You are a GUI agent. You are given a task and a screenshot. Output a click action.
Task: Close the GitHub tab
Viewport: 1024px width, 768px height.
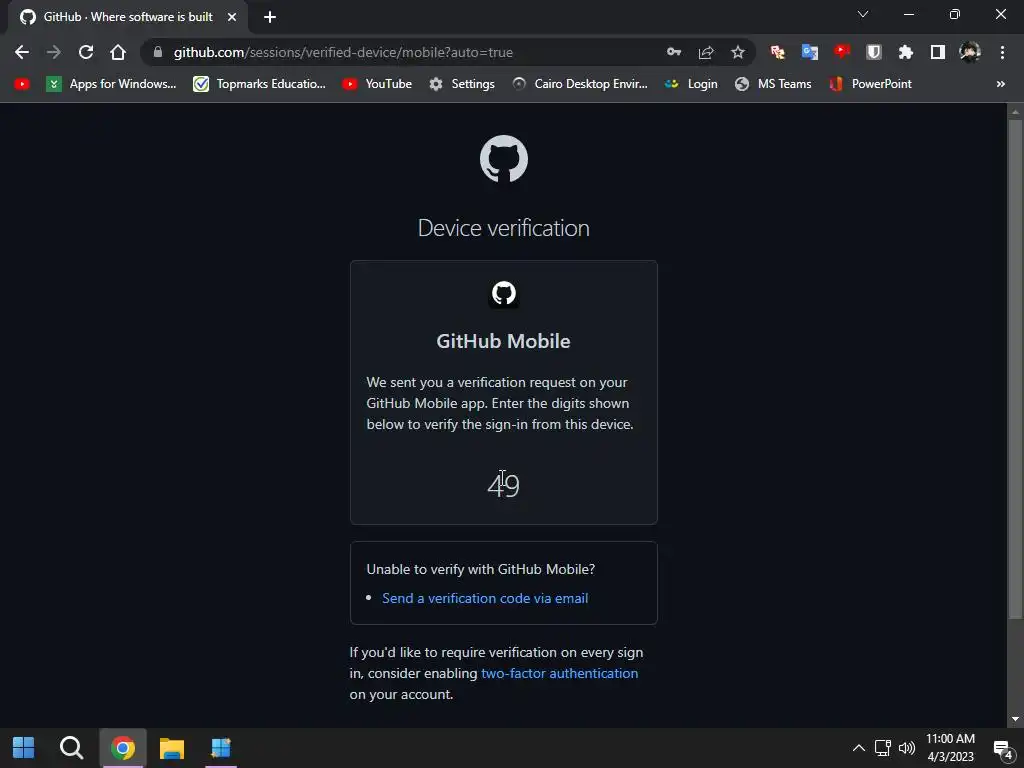(232, 17)
